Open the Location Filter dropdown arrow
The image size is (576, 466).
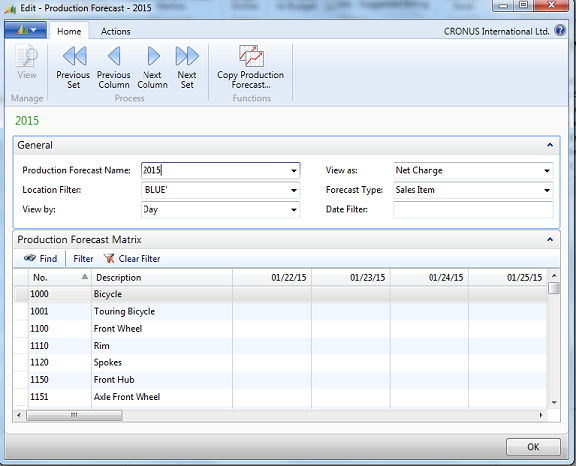click(294, 190)
